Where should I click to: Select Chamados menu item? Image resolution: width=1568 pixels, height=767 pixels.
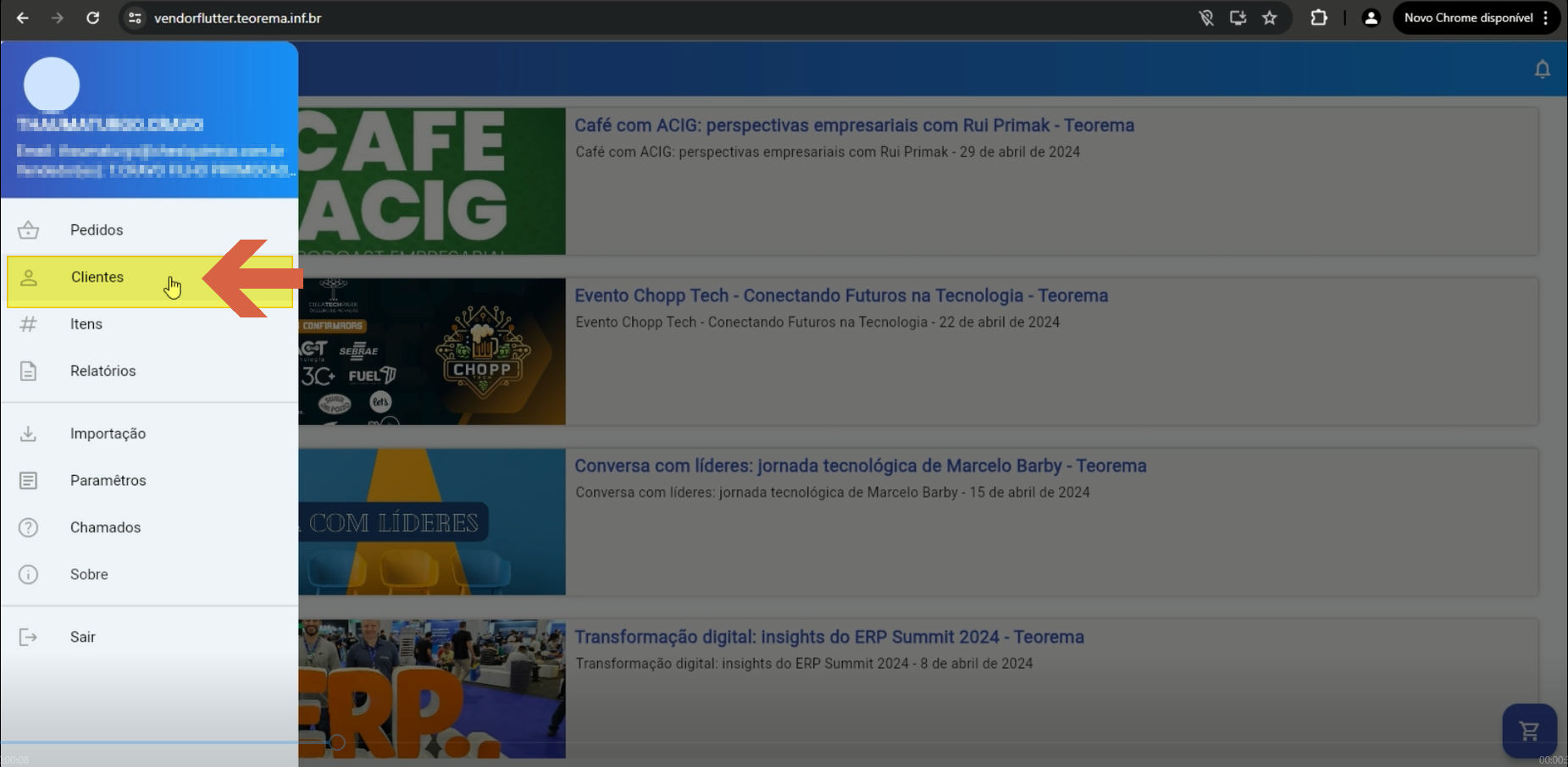click(x=150, y=527)
